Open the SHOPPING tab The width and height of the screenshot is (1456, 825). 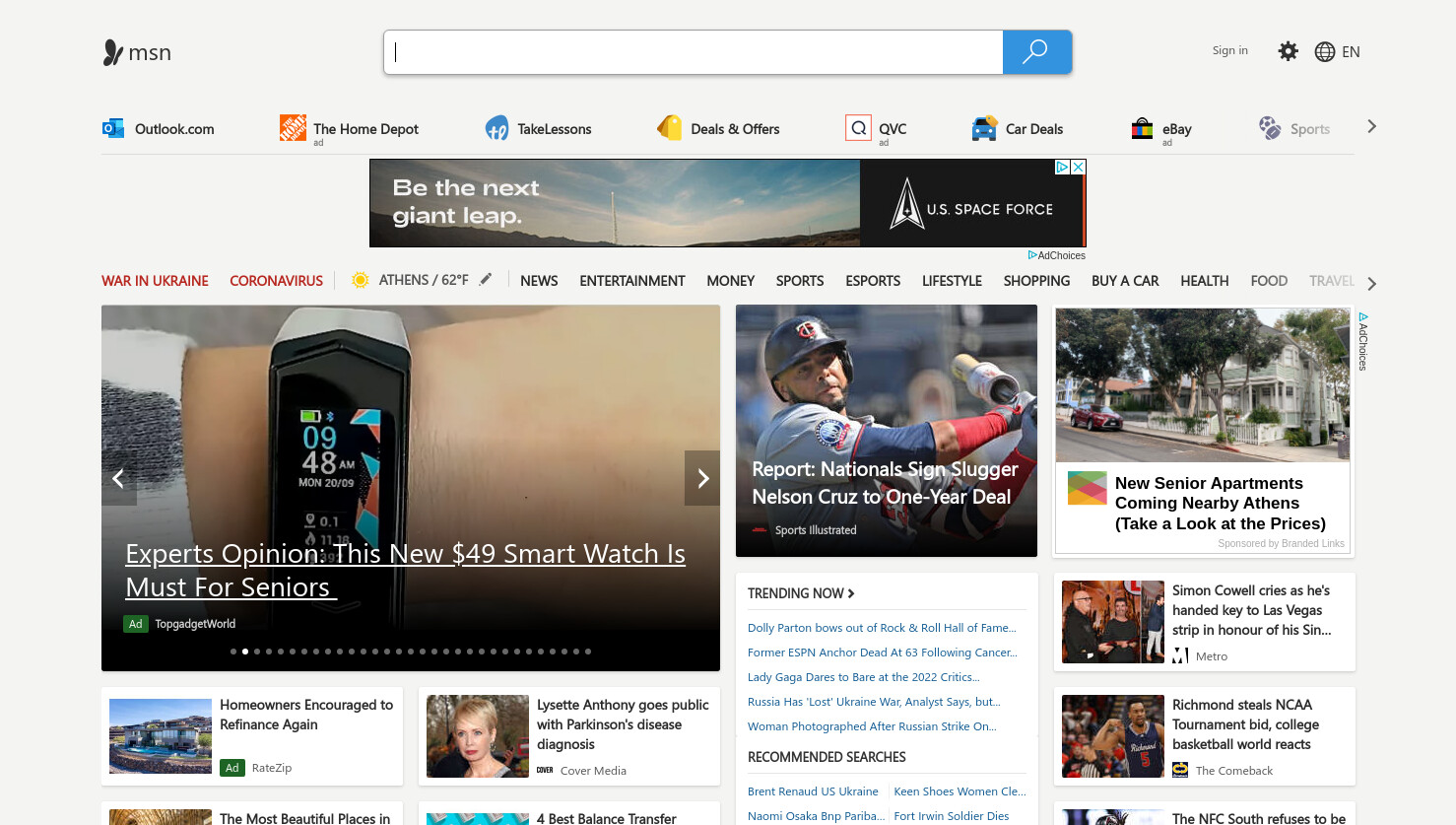1036,281
